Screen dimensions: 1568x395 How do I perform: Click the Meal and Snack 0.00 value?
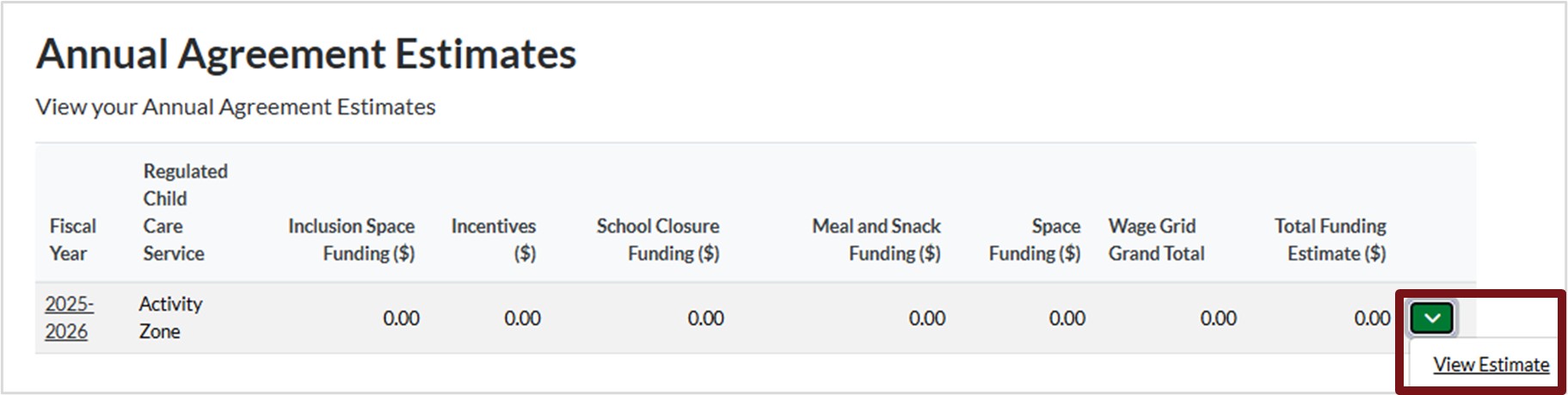coord(926,318)
